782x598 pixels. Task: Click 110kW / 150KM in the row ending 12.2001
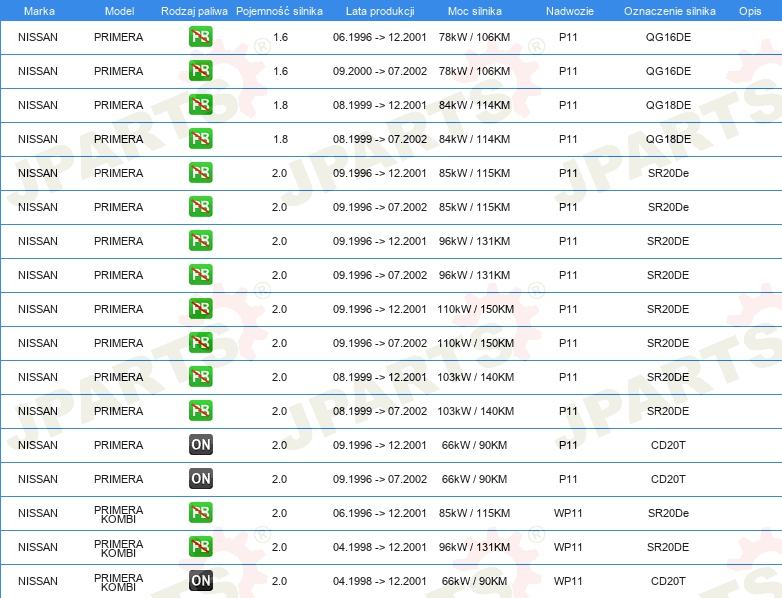475,309
